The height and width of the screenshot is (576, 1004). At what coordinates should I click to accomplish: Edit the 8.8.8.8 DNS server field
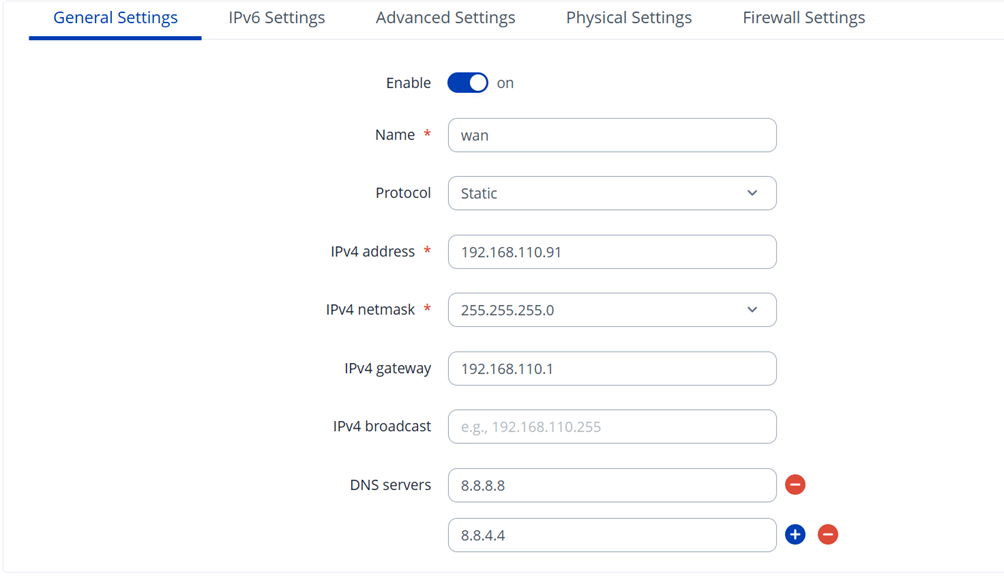point(611,485)
